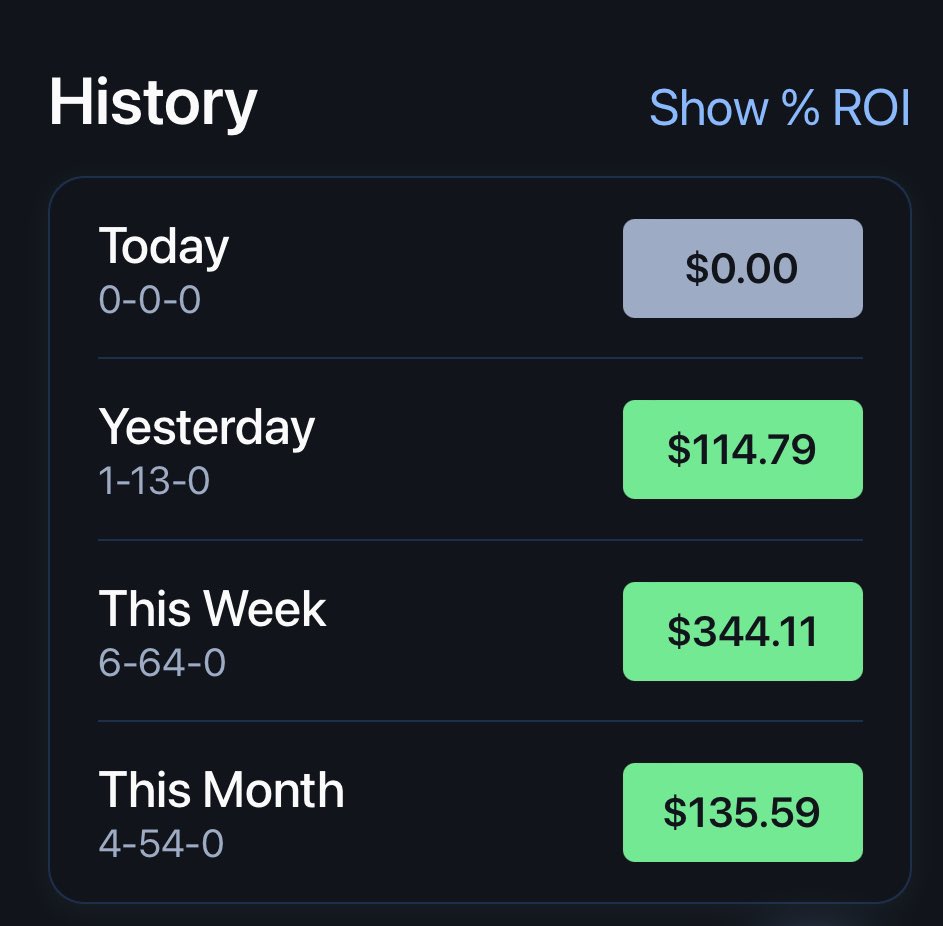
Task: Open the This Month row label
Action: [221, 790]
